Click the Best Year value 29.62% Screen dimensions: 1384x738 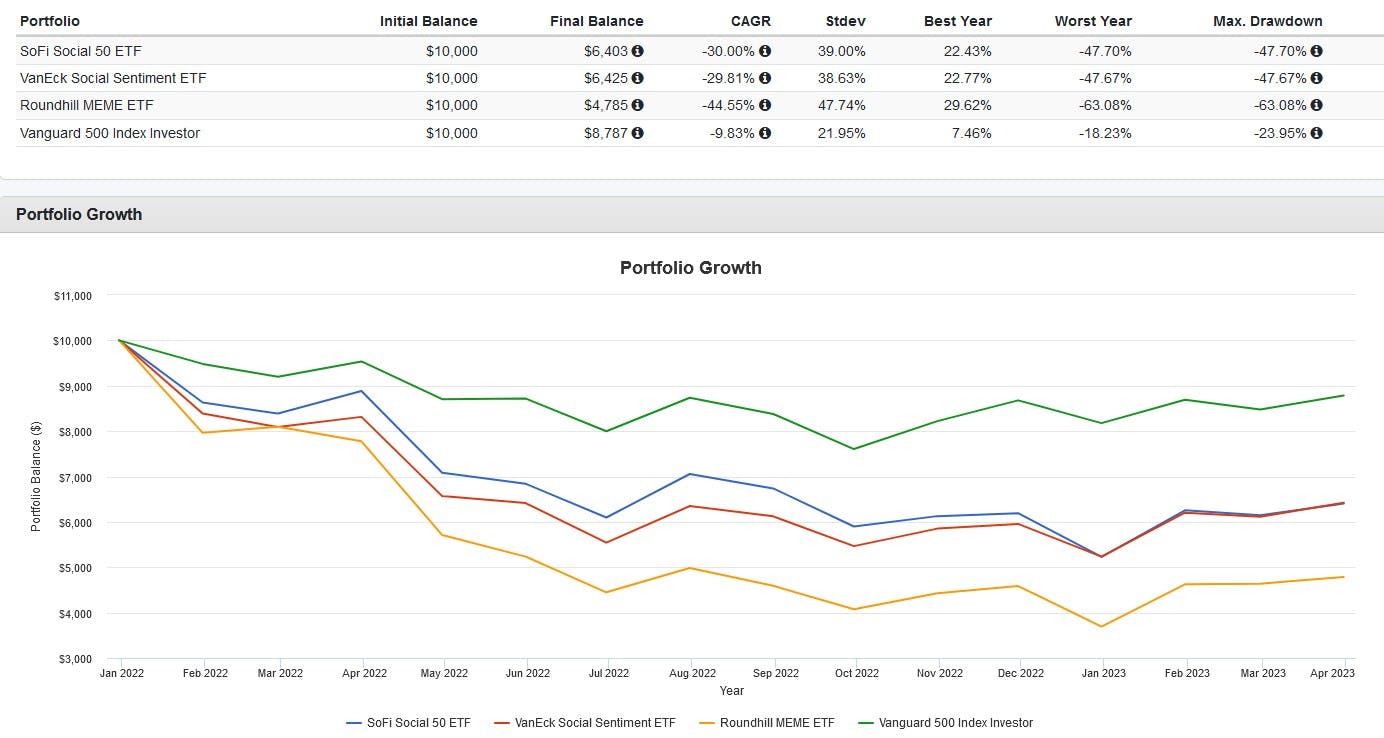(968, 105)
